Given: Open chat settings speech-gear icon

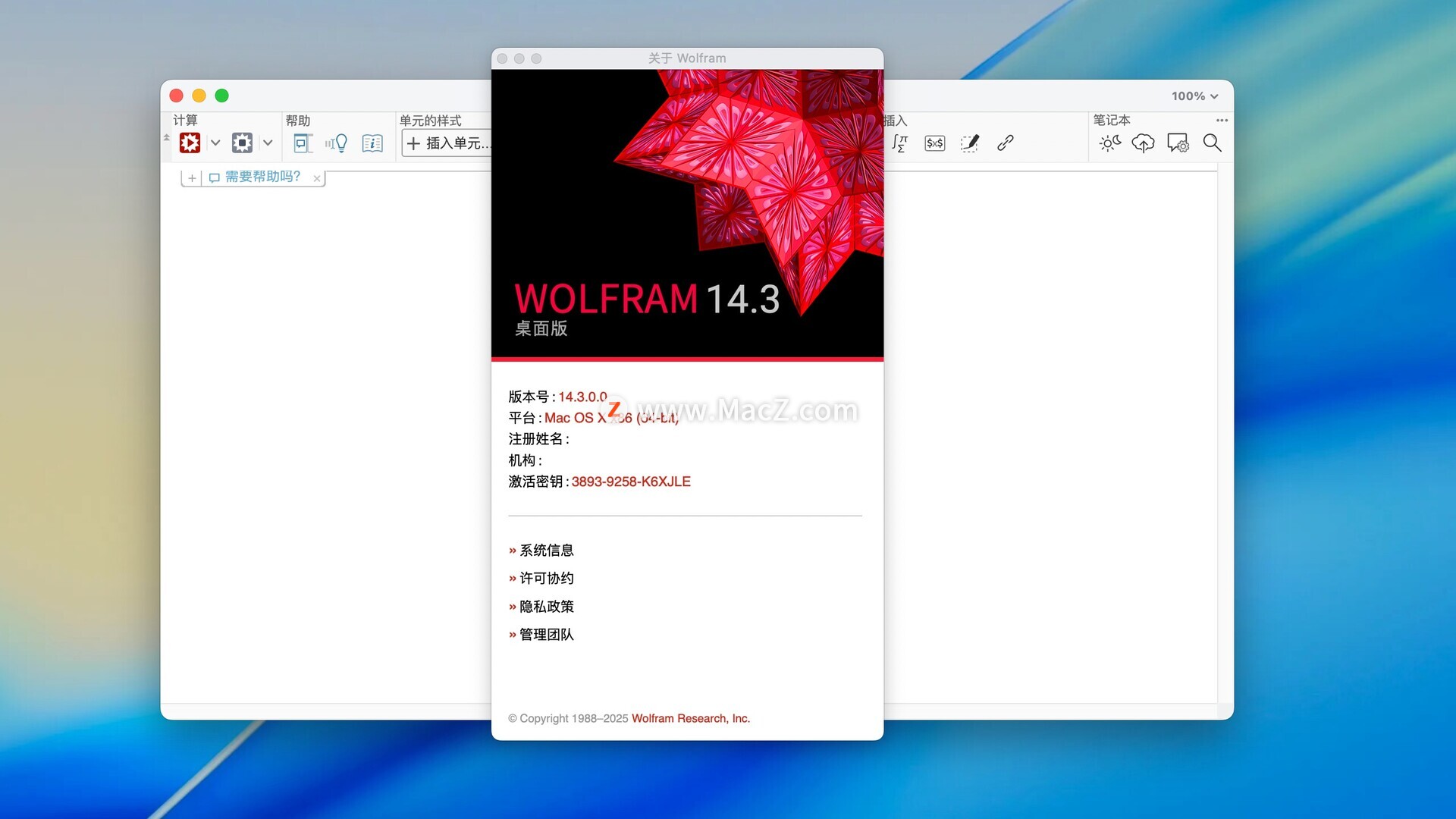Looking at the screenshot, I should 1178,143.
